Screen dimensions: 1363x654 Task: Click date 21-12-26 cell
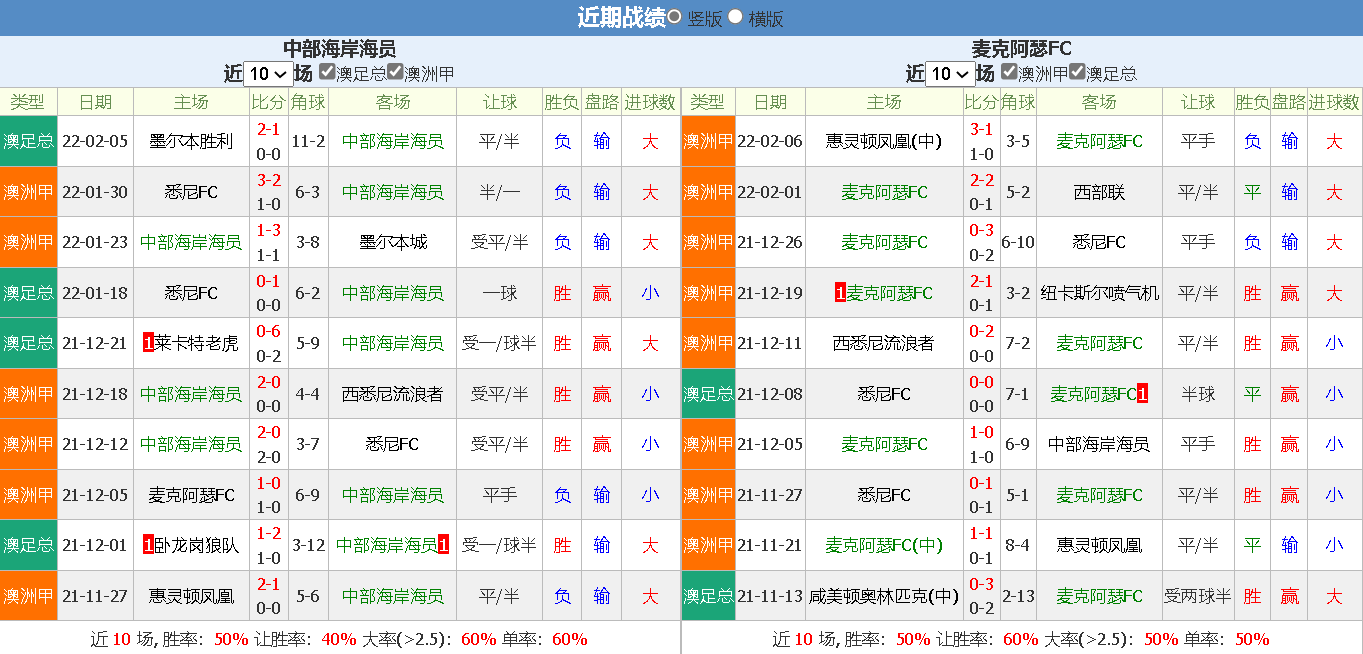point(770,242)
